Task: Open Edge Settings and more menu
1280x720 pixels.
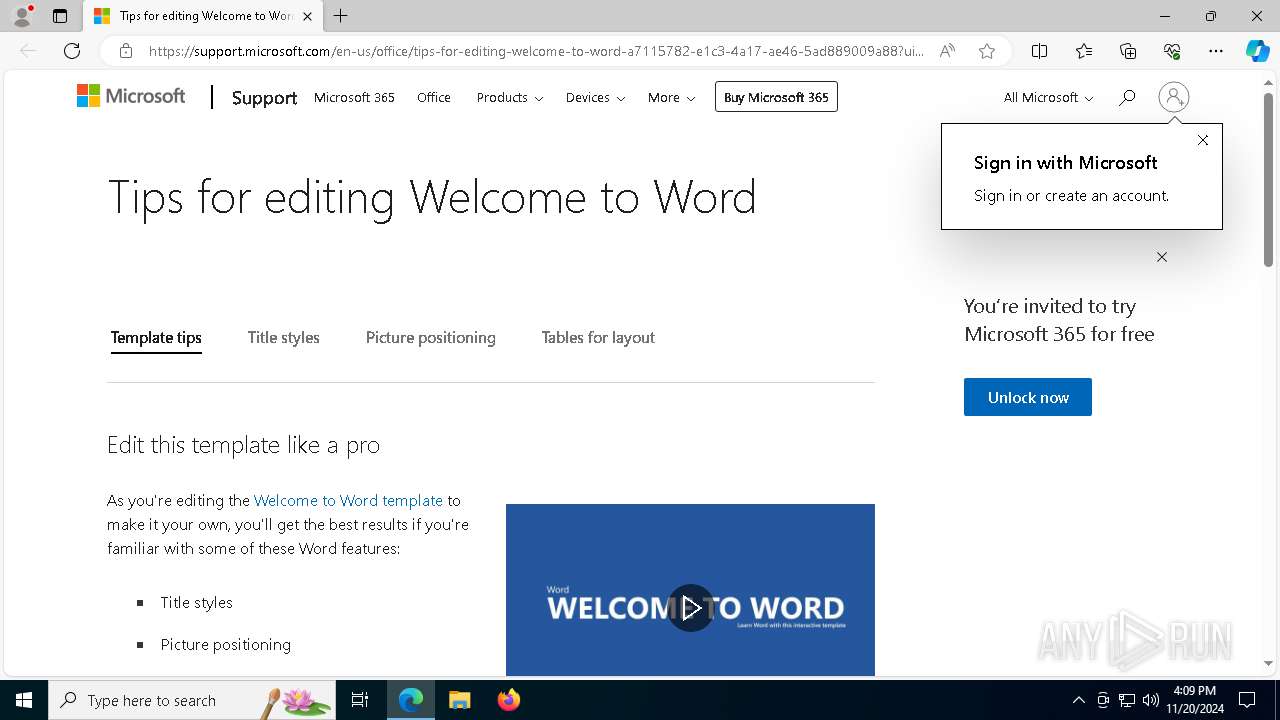Action: 1216,51
